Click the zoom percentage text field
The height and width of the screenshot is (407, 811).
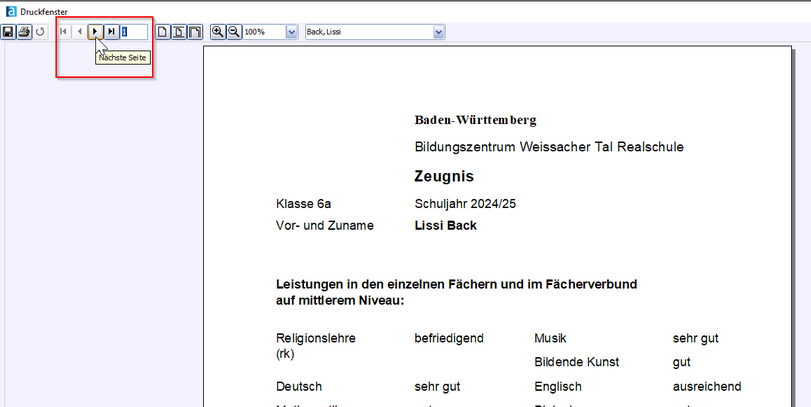(x=264, y=32)
